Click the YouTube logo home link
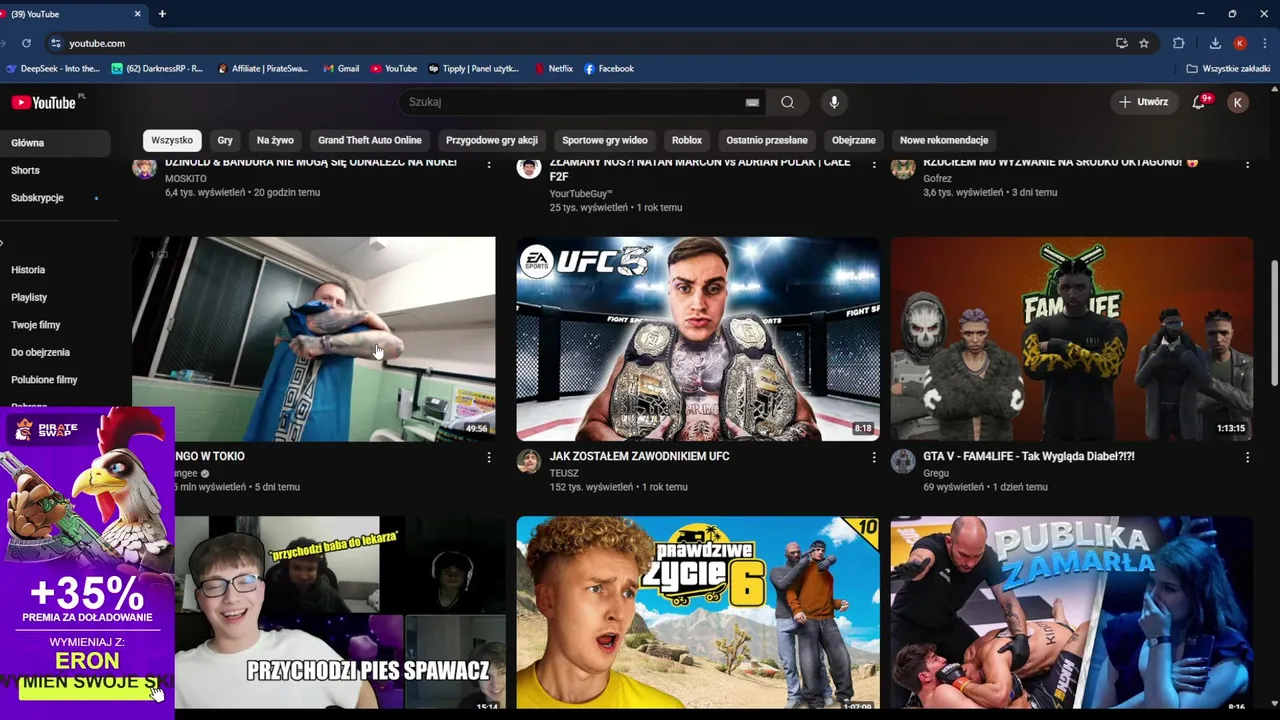The height and width of the screenshot is (720, 1280). (44, 102)
